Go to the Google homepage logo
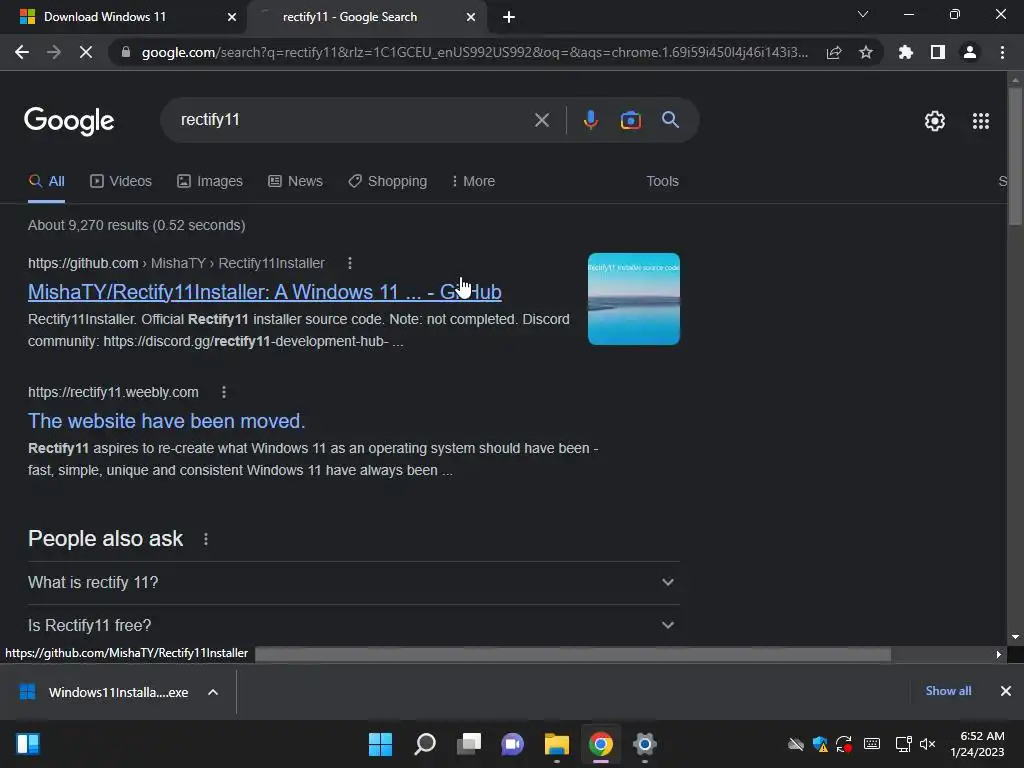Viewport: 1024px width, 768px height. (x=69, y=121)
